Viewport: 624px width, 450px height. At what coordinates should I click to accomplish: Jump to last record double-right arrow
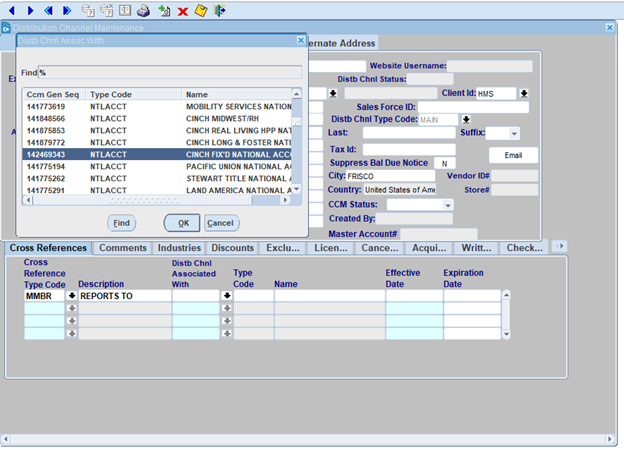pos(67,11)
